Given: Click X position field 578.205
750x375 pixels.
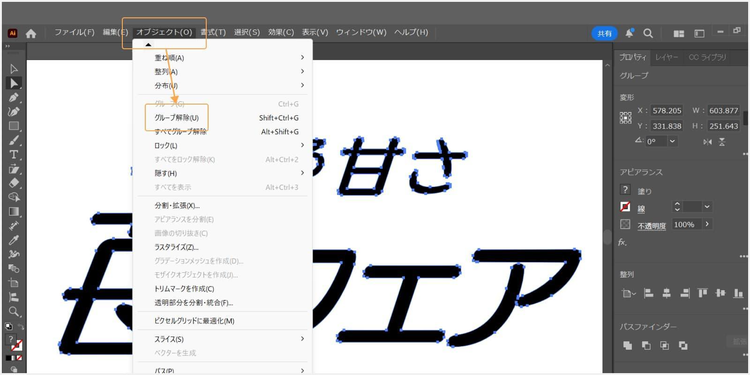Looking at the screenshot, I should tap(667, 110).
